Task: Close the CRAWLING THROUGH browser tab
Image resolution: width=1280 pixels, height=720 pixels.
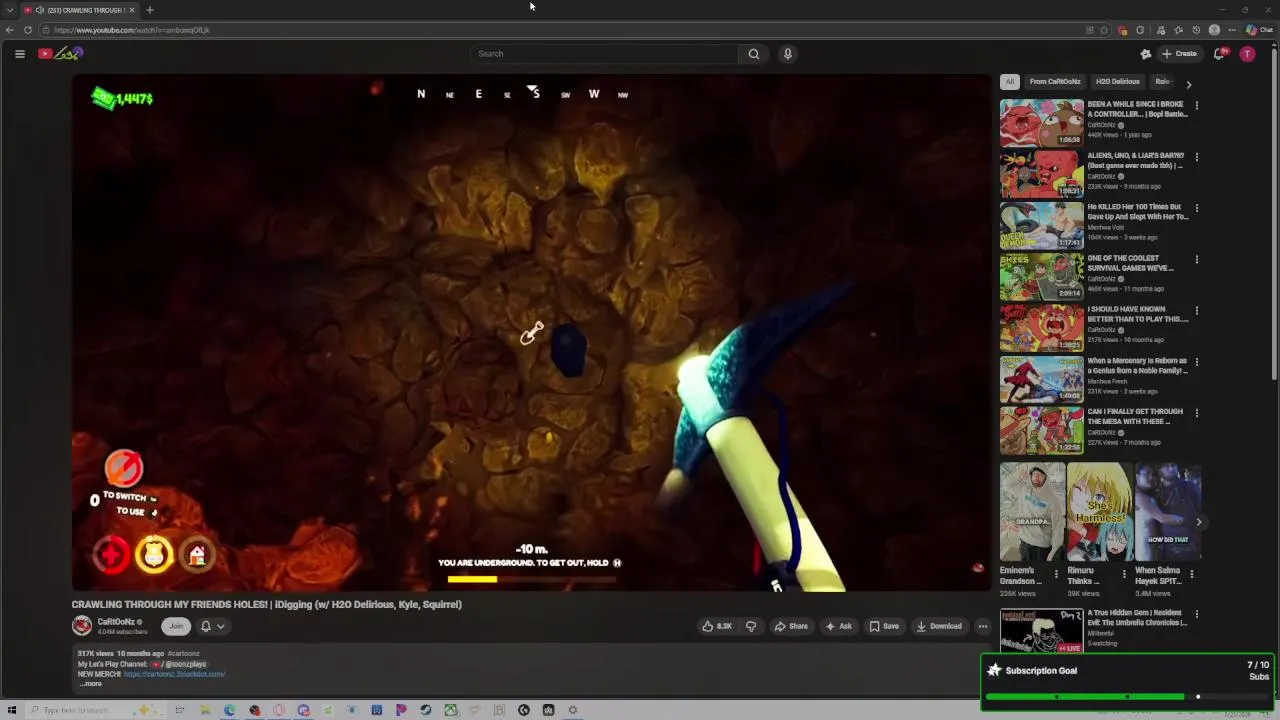Action: pyautogui.click(x=131, y=10)
